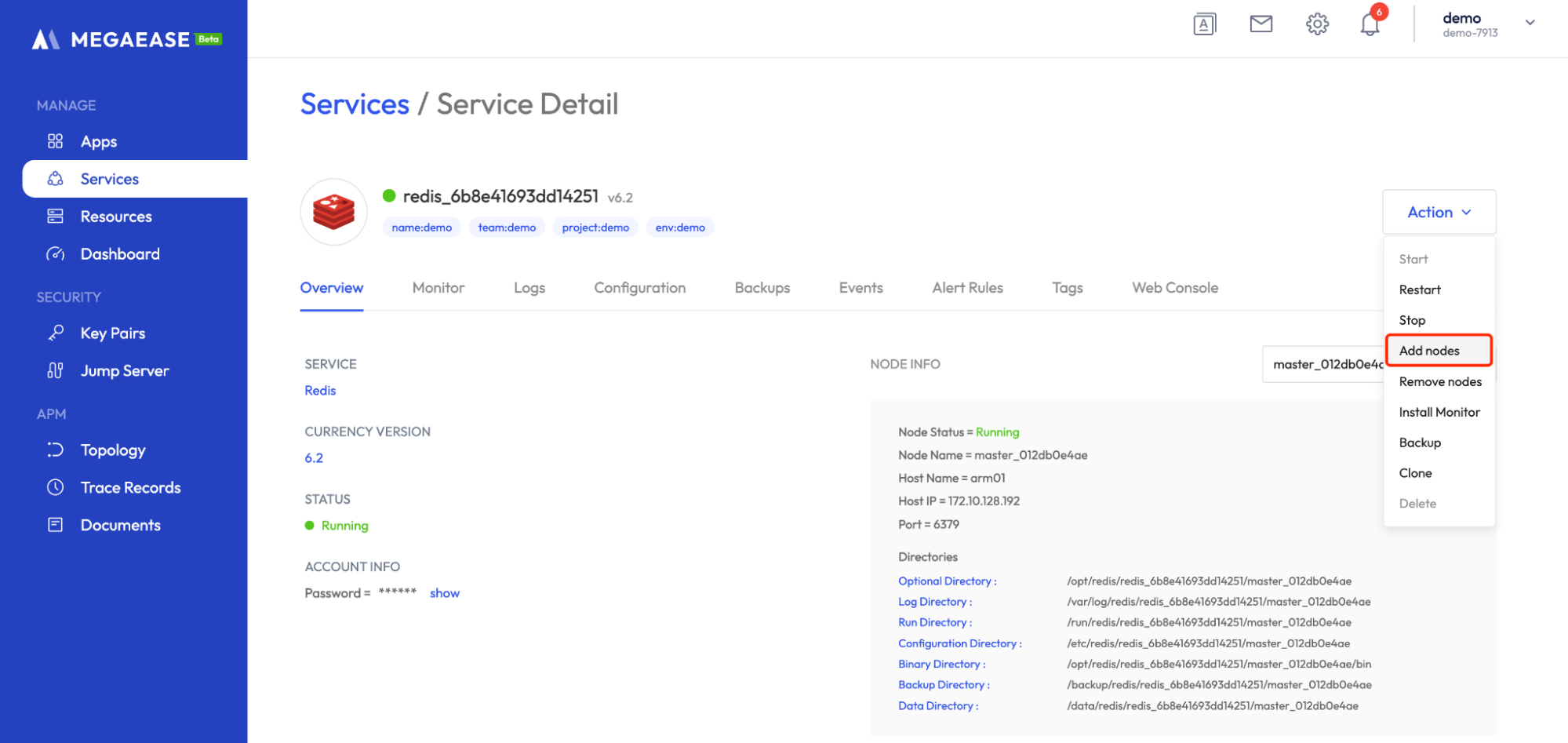Image resolution: width=1568 pixels, height=743 pixels.
Task: Click Data Directory link
Action: coord(938,706)
